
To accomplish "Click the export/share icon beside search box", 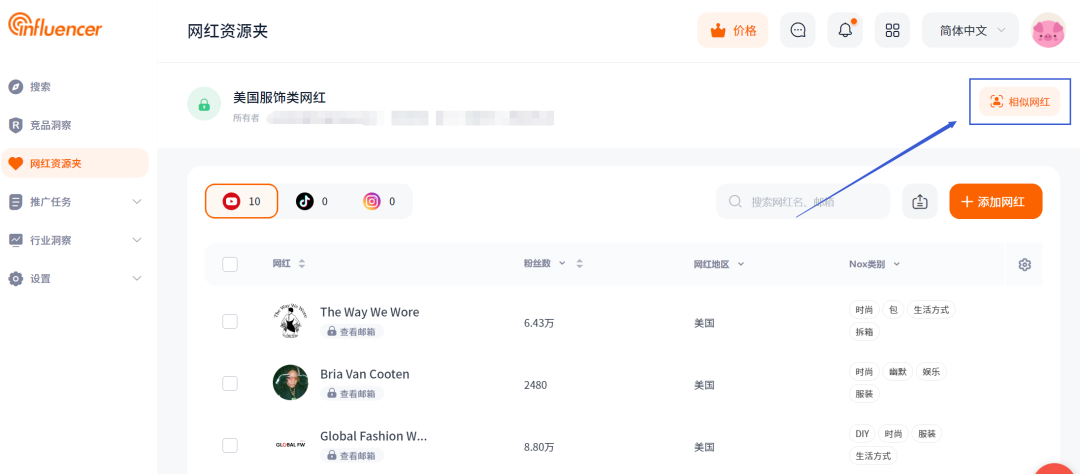I will 920,201.
